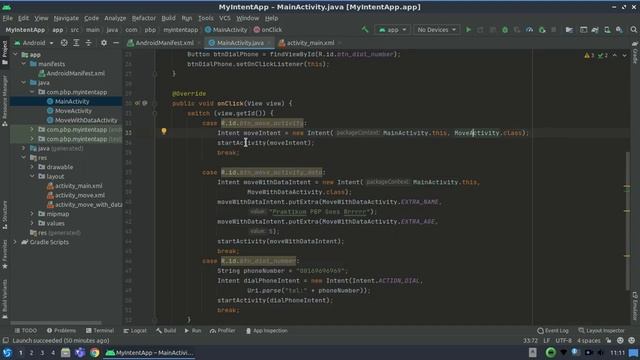Click the warnings indicator in the editor corner
Screen dimensions: 640x360
[589, 55]
